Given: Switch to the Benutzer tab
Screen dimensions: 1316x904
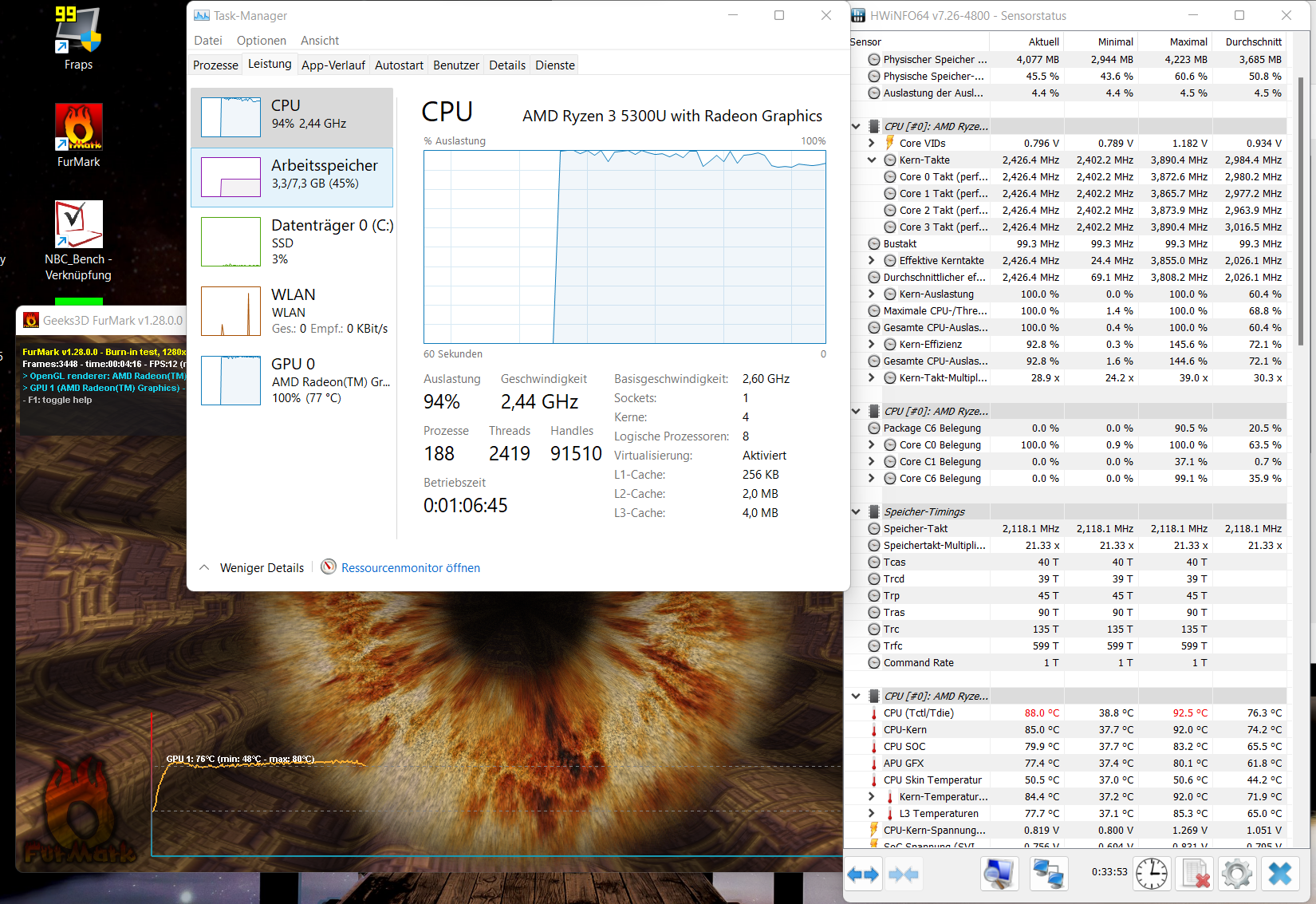Looking at the screenshot, I should (x=456, y=65).
